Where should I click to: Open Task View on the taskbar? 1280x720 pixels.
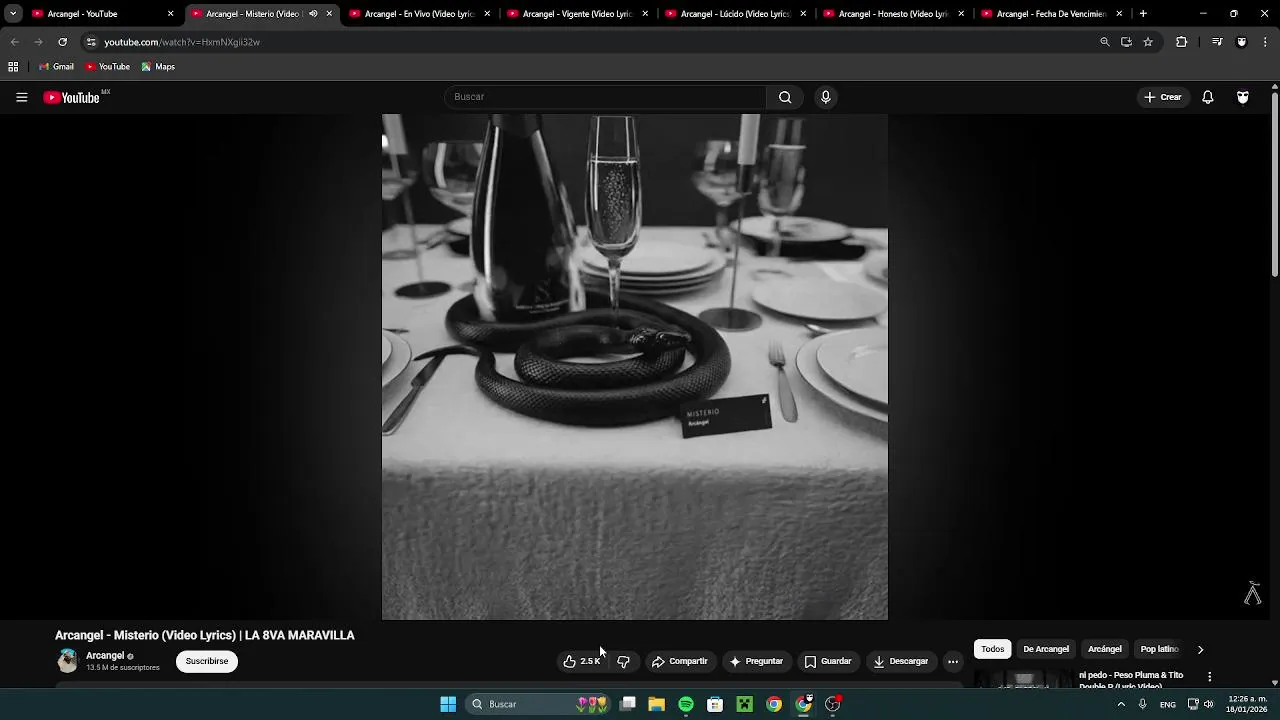(x=628, y=704)
